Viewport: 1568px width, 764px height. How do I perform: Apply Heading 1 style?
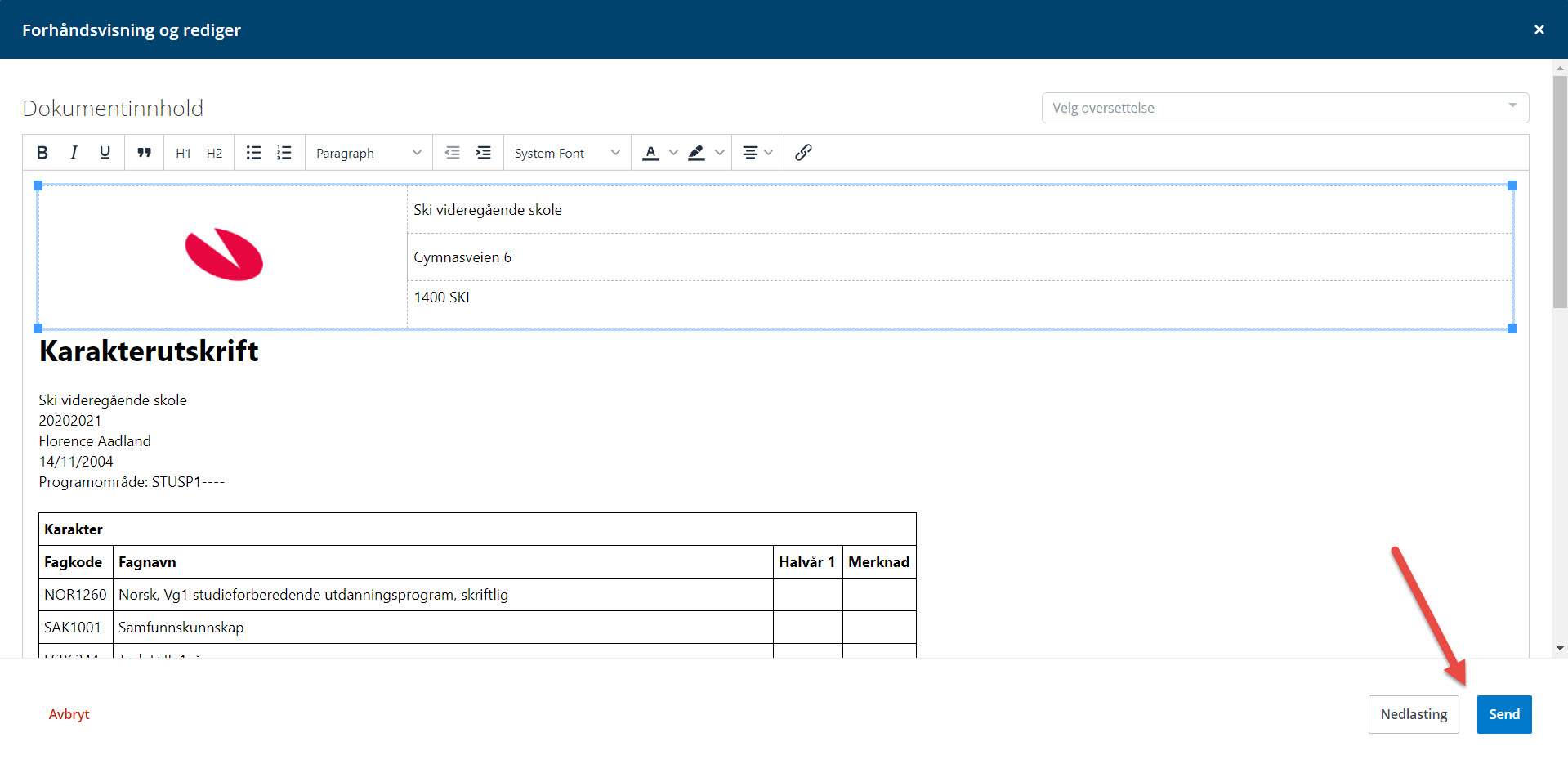click(x=183, y=153)
